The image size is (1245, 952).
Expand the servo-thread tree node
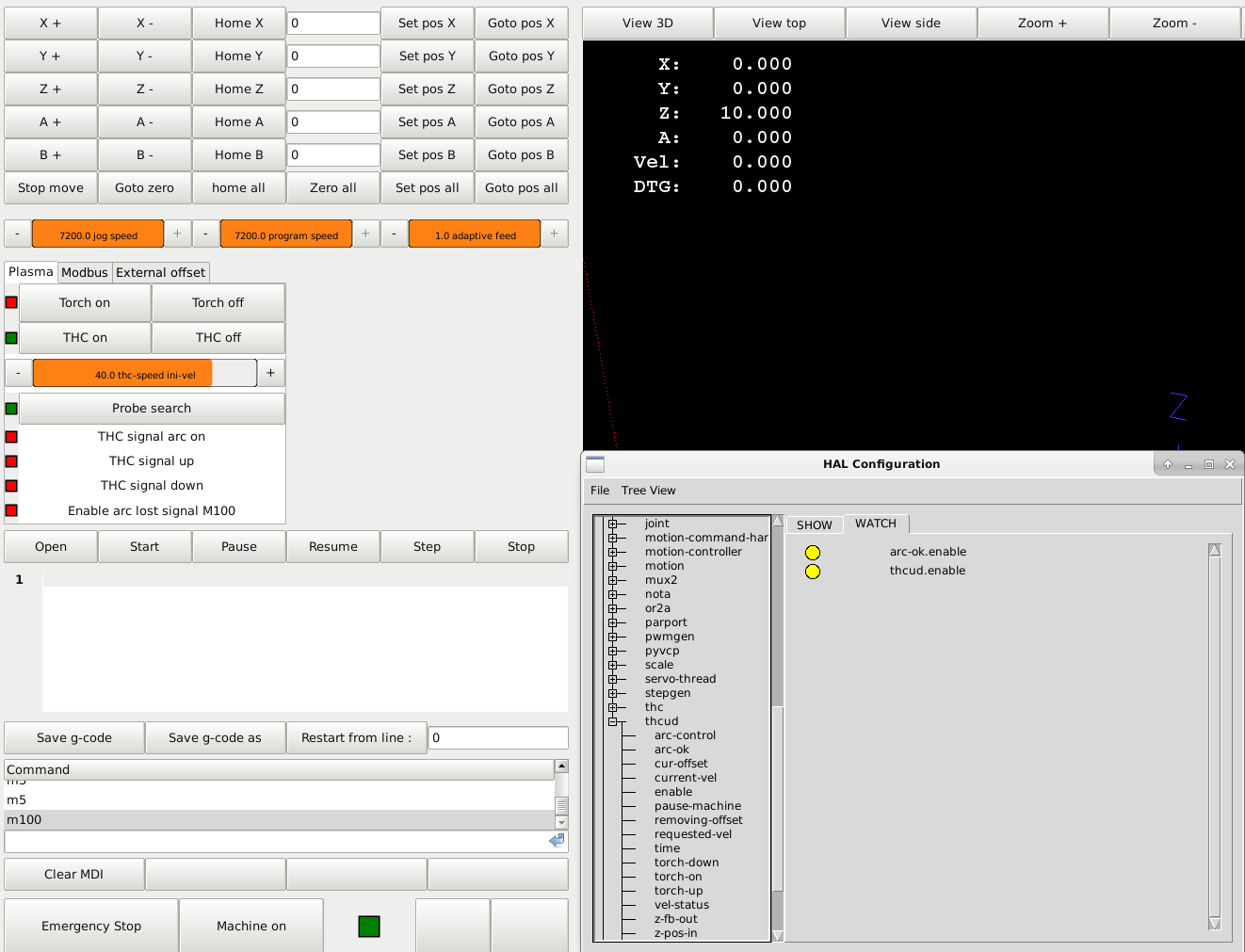(612, 679)
